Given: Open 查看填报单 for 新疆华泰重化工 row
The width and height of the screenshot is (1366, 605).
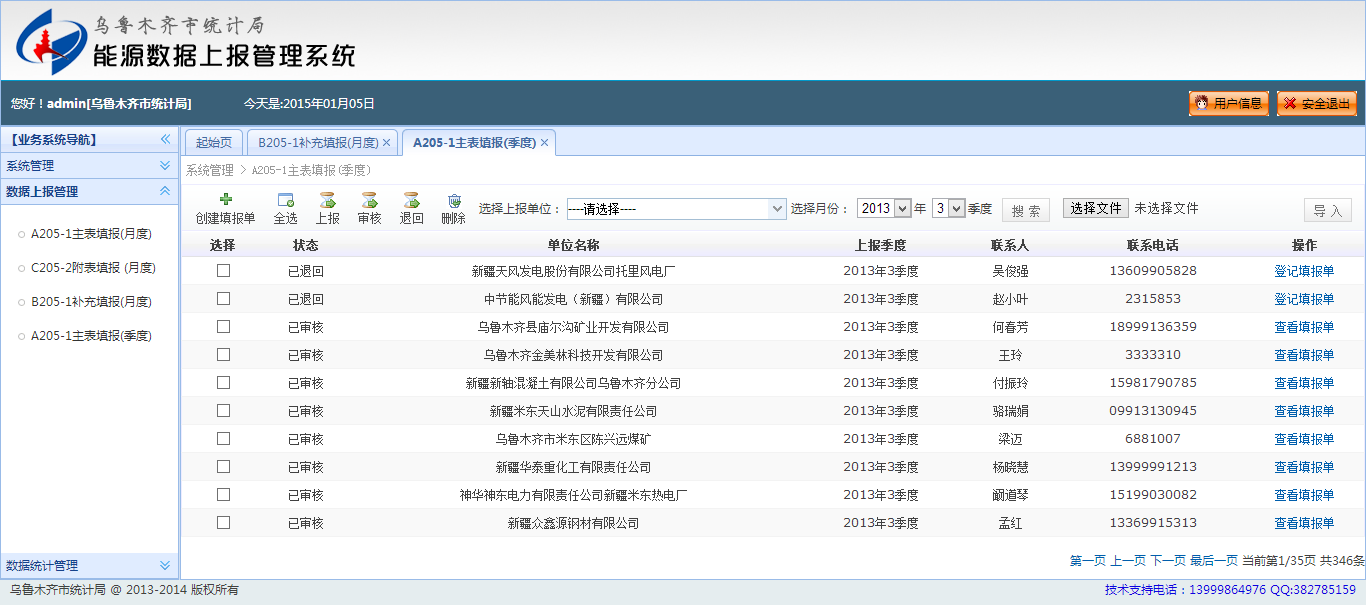Looking at the screenshot, I should (1304, 467).
